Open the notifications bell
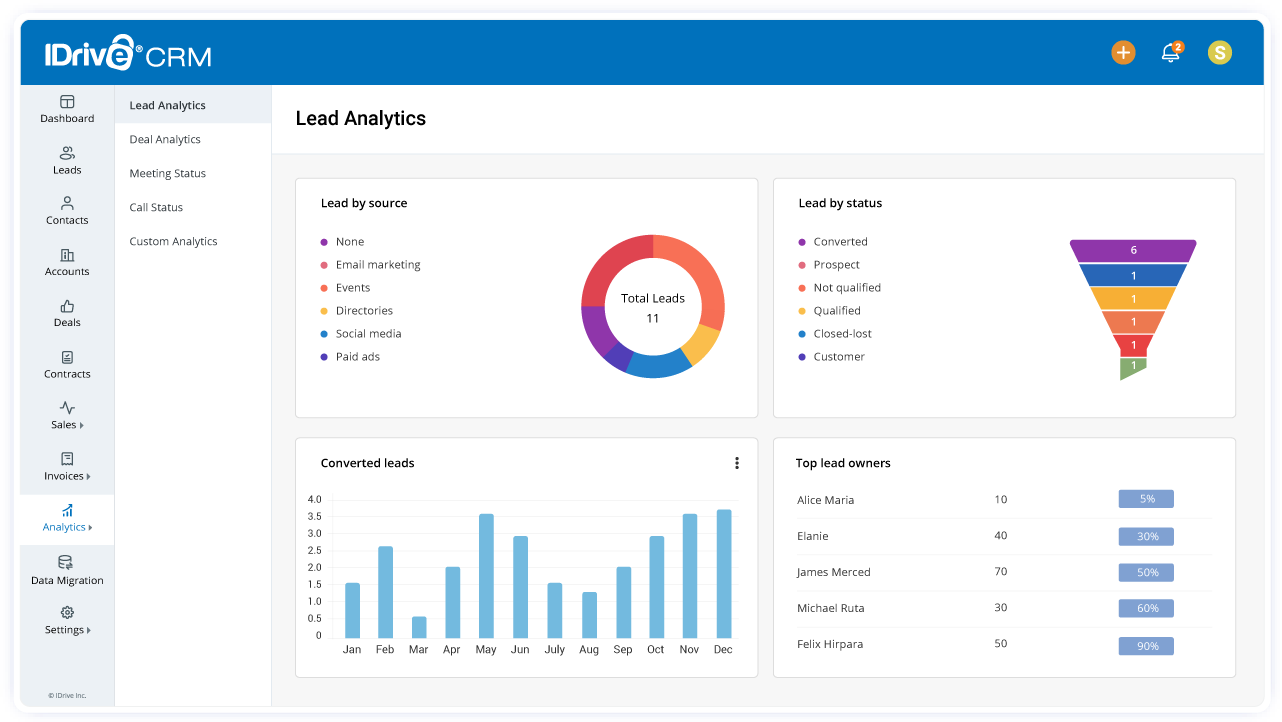 point(1170,52)
